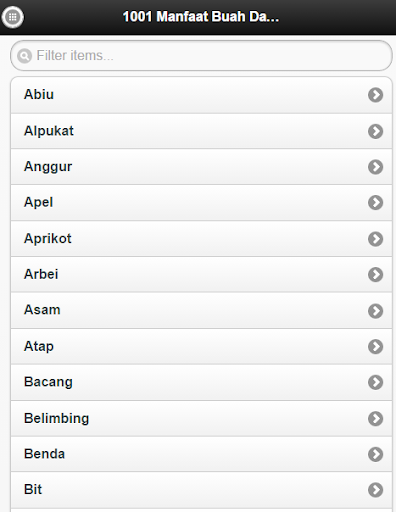Open the Bacang list entry

click(201, 382)
